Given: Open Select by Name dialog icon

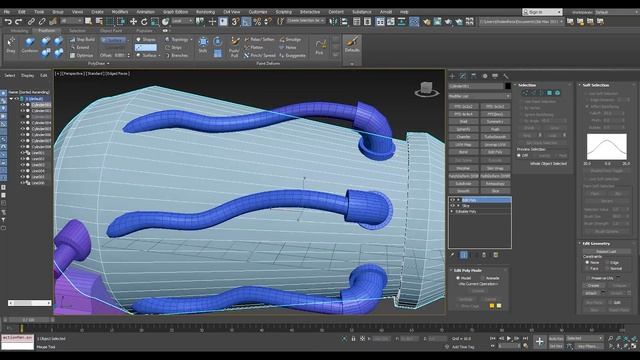Looking at the screenshot, I should pos(99,22).
